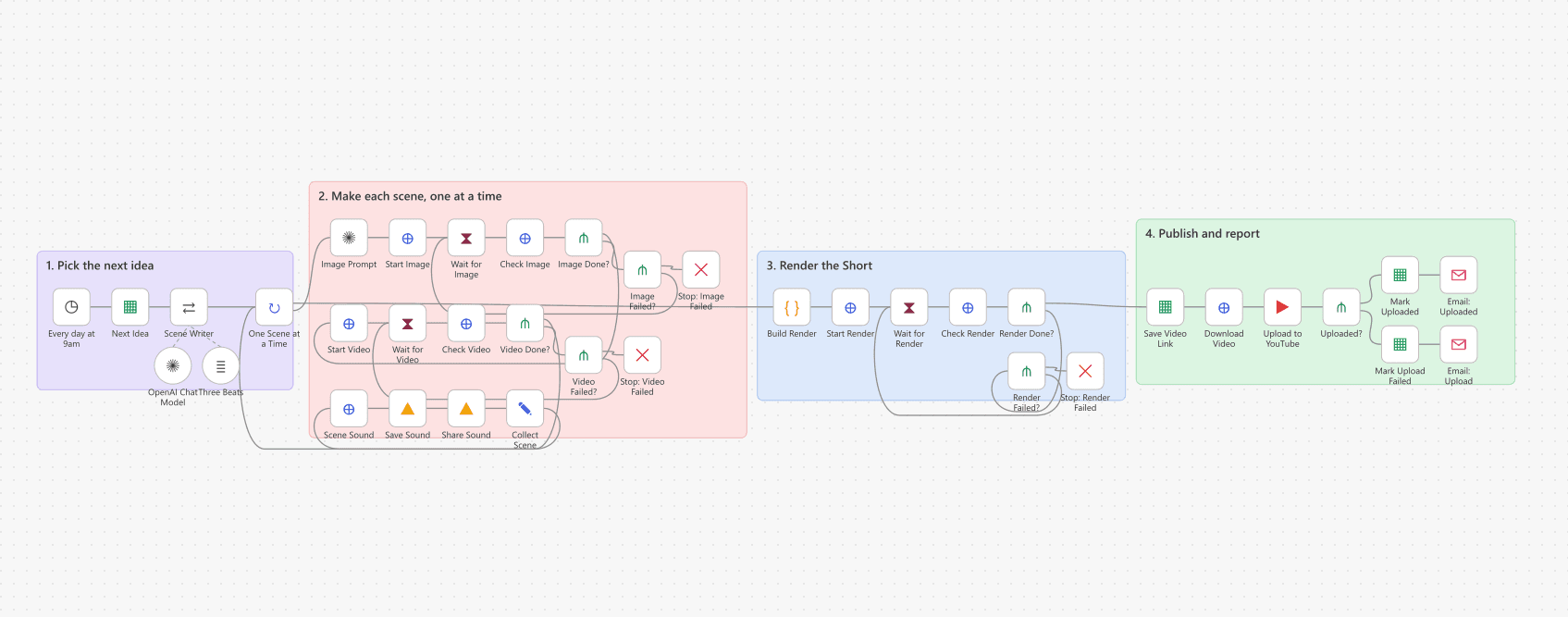
Task: Open the Next Idea spreadsheet node
Action: (x=130, y=307)
